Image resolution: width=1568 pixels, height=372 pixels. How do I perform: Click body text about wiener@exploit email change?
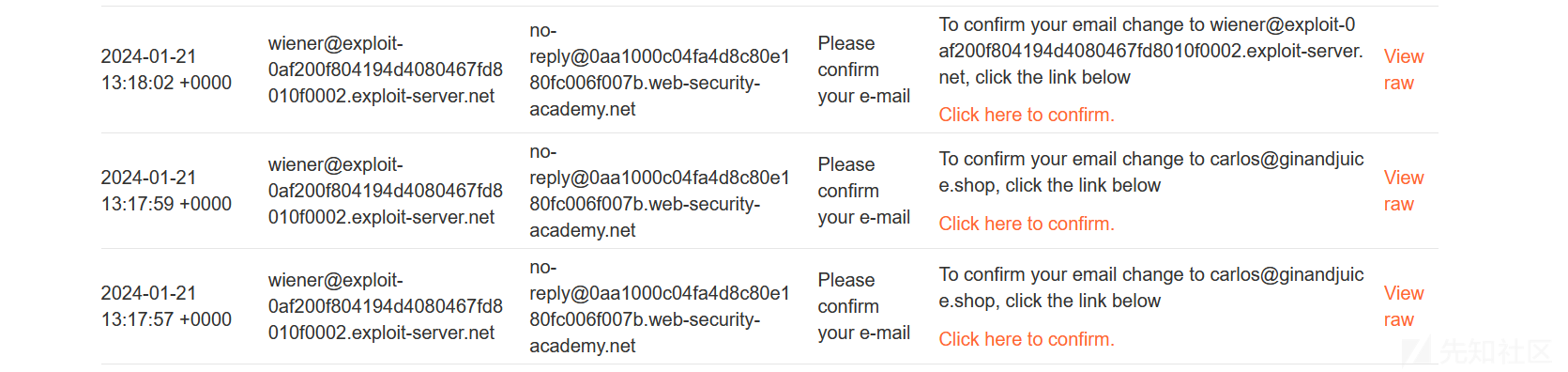point(1151,51)
